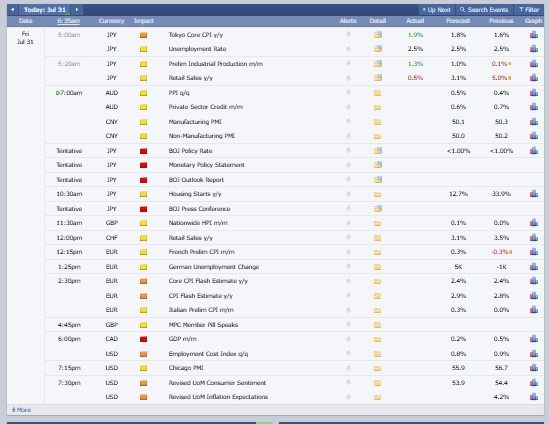
Task: Click the 6:35am time setting link
Action: click(69, 21)
